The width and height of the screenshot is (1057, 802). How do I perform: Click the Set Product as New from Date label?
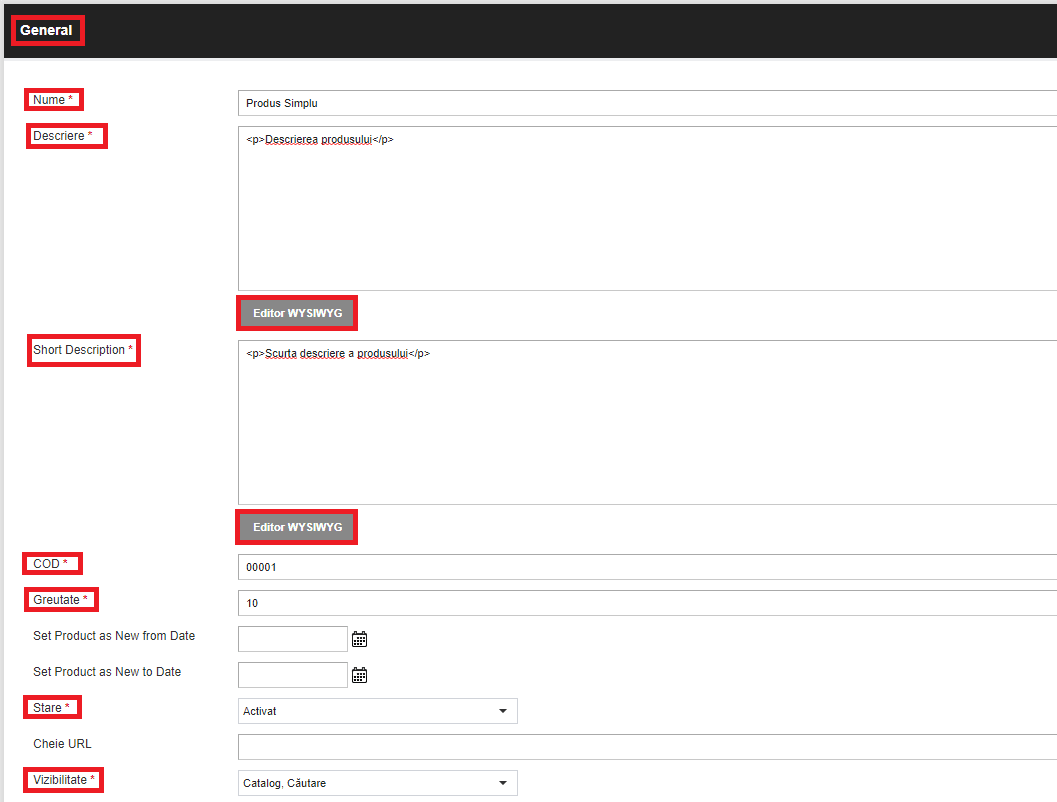pyautogui.click(x=114, y=636)
